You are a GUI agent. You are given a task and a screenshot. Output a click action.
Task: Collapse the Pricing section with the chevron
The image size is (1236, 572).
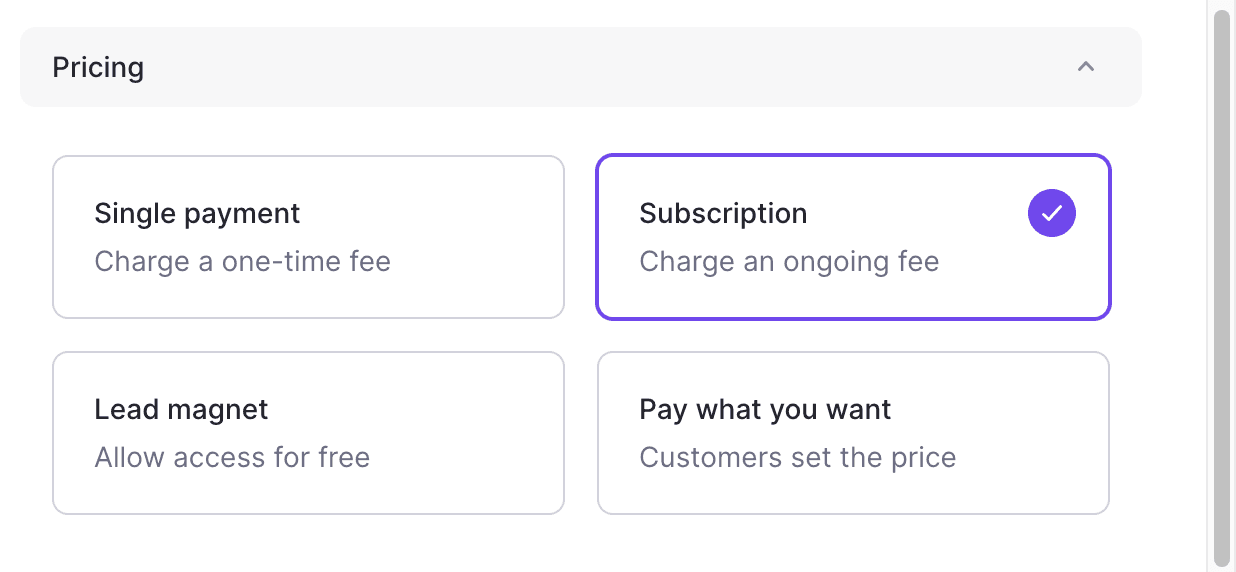click(1086, 67)
